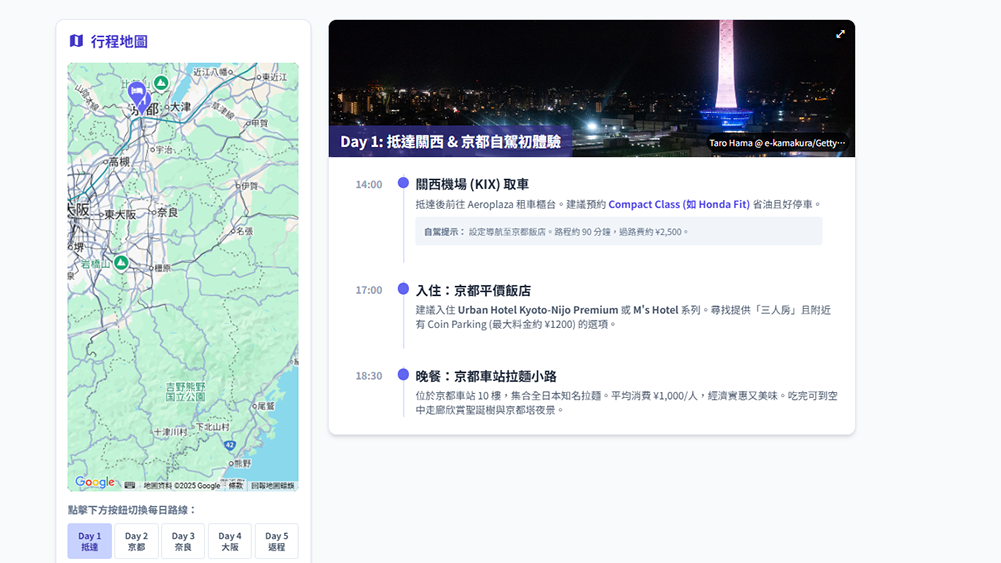
Task: Click the Compact Class (如 Honda Fit) link
Action: [x=678, y=204]
